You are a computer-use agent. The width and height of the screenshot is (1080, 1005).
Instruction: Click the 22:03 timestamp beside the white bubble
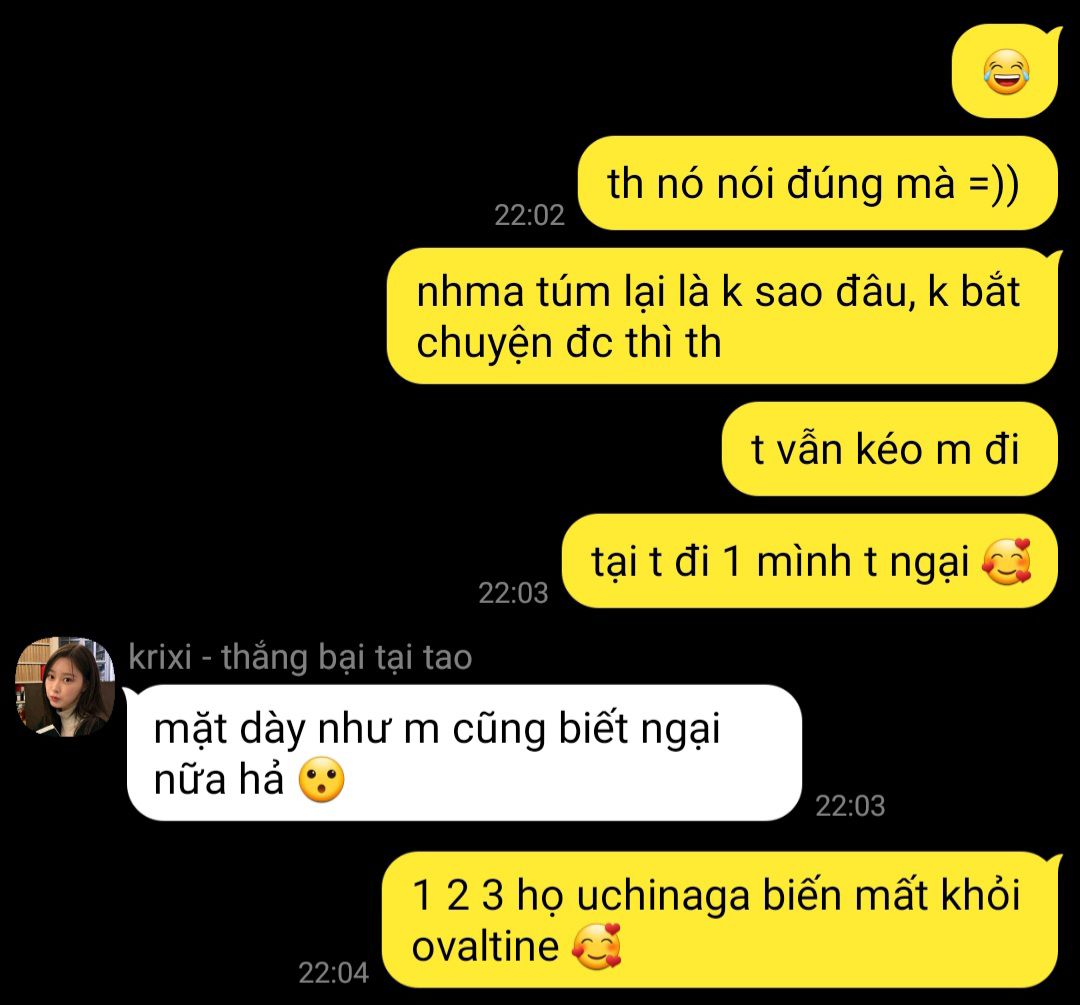850,806
